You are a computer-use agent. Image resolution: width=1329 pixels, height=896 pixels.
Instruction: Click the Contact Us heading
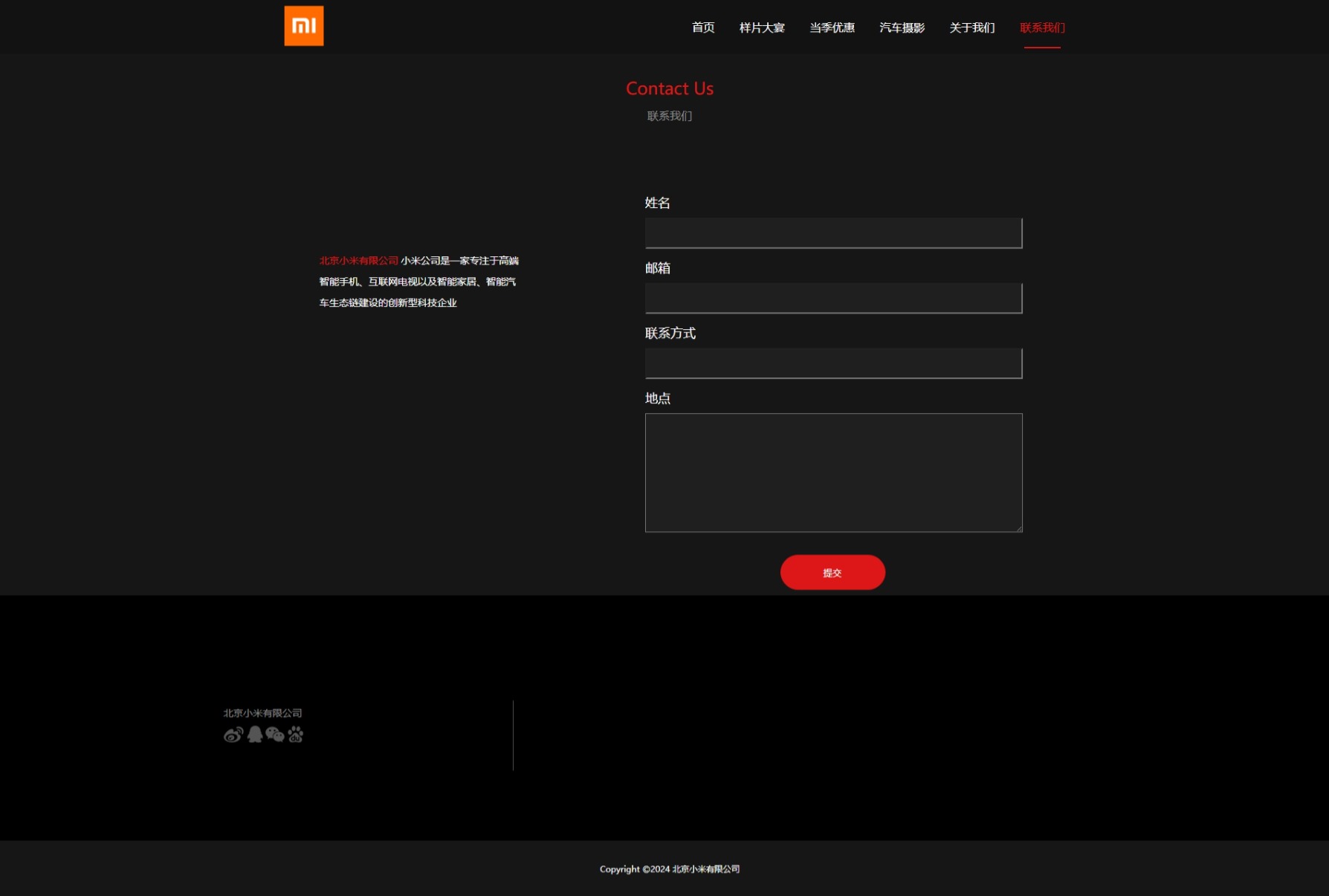pos(670,88)
